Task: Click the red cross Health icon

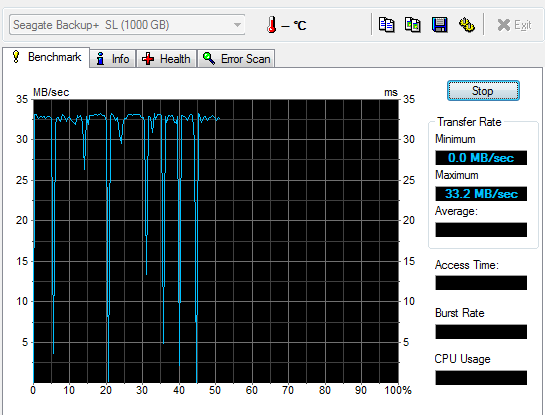Action: pos(148,59)
